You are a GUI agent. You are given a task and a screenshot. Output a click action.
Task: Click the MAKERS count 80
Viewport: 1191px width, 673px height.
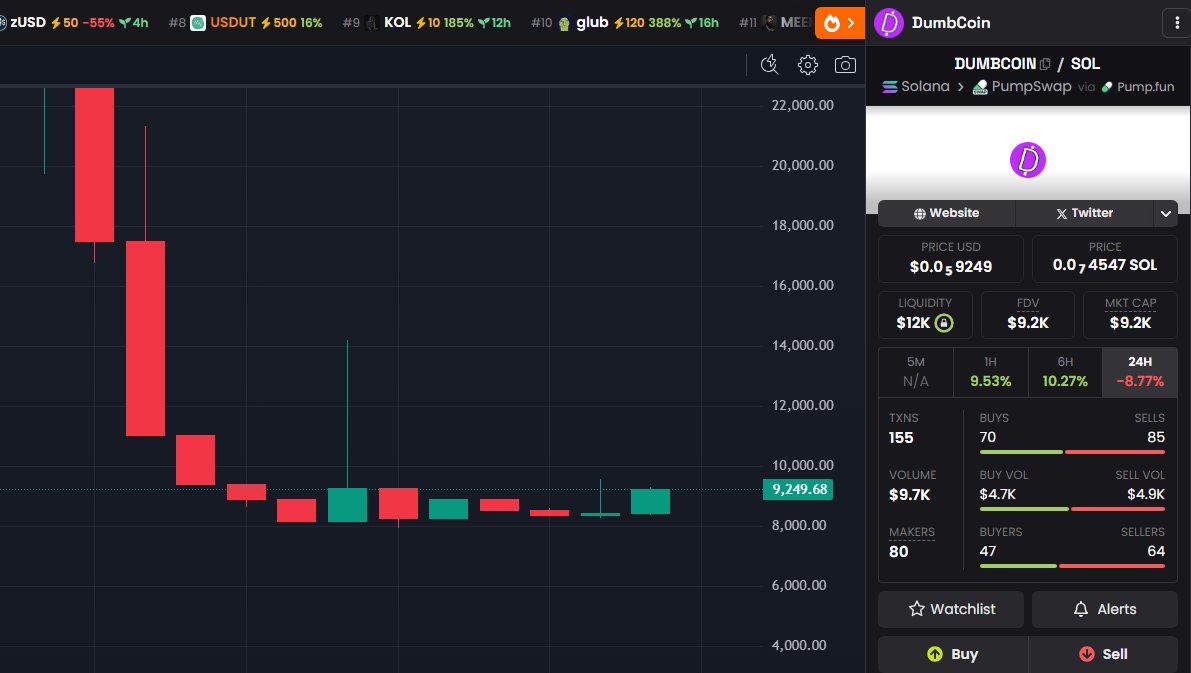pos(899,551)
